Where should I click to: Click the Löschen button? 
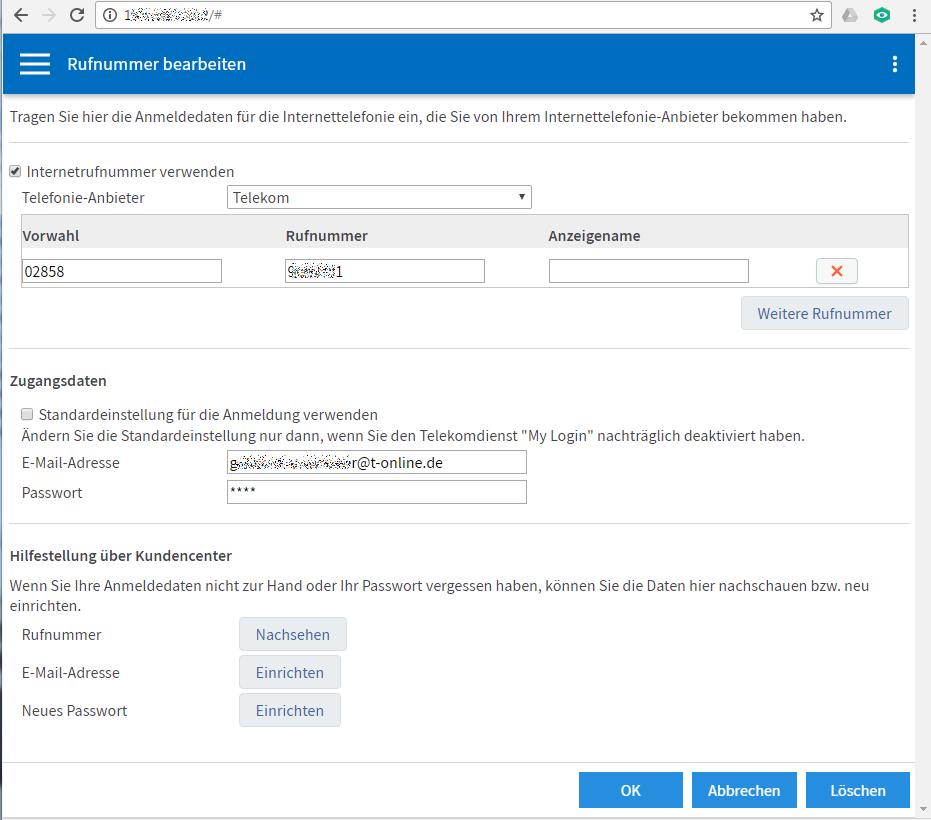858,790
